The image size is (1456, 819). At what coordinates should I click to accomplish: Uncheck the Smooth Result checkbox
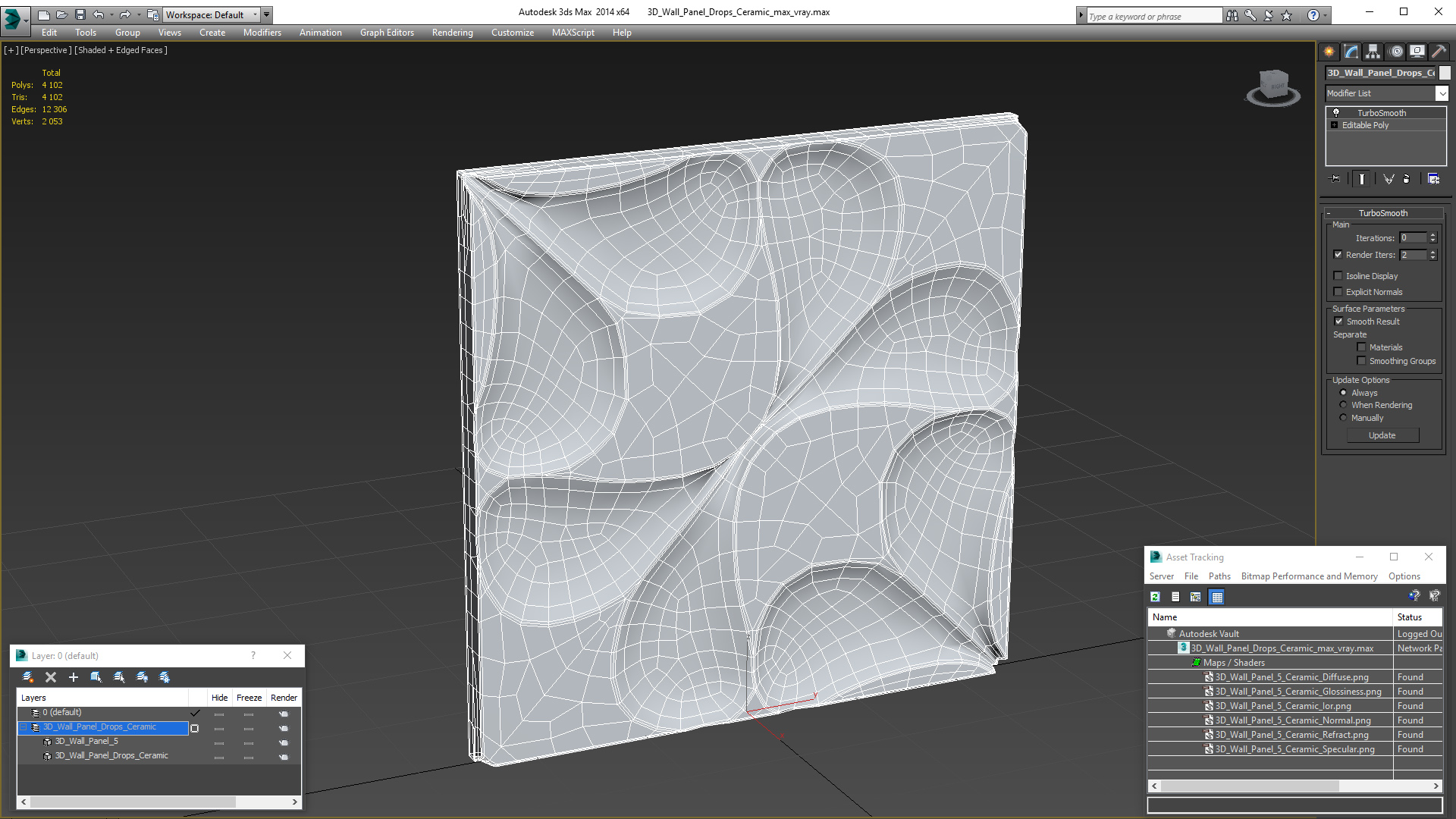point(1338,322)
